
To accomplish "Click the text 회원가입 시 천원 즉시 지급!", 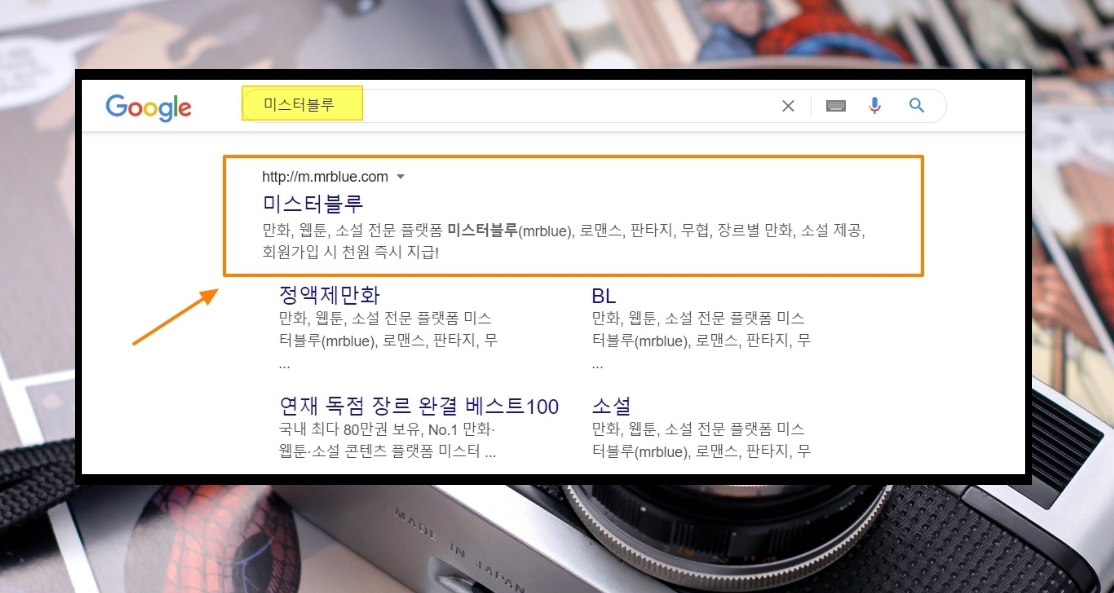I will 350,252.
